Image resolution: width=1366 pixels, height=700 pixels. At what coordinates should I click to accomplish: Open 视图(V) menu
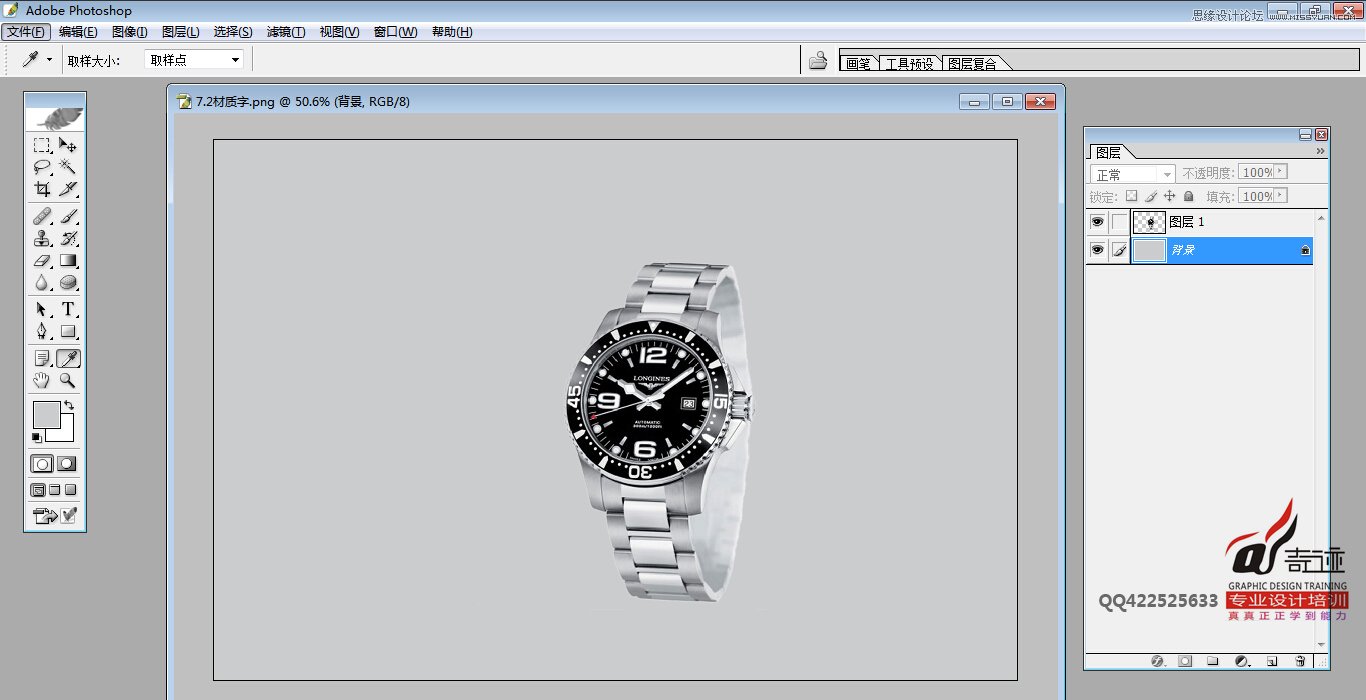click(339, 32)
